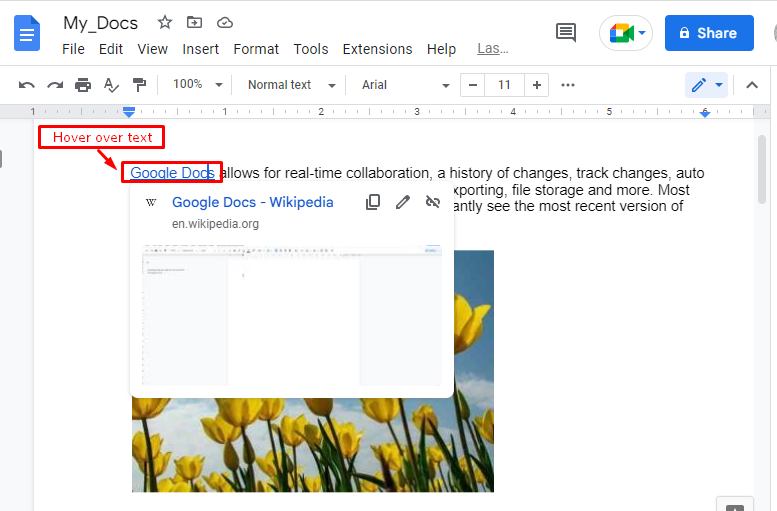Click the move to folder icon
777x511 pixels.
point(194,22)
